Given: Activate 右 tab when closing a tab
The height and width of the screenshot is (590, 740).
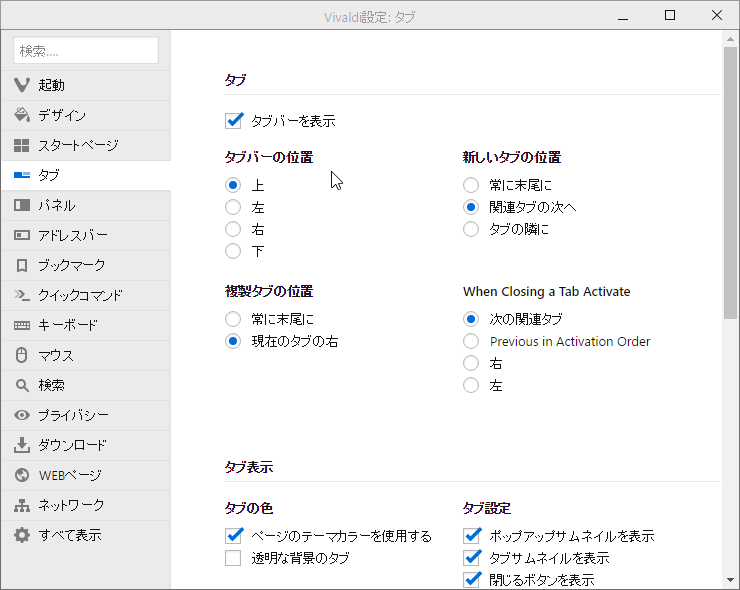Looking at the screenshot, I should (x=471, y=363).
